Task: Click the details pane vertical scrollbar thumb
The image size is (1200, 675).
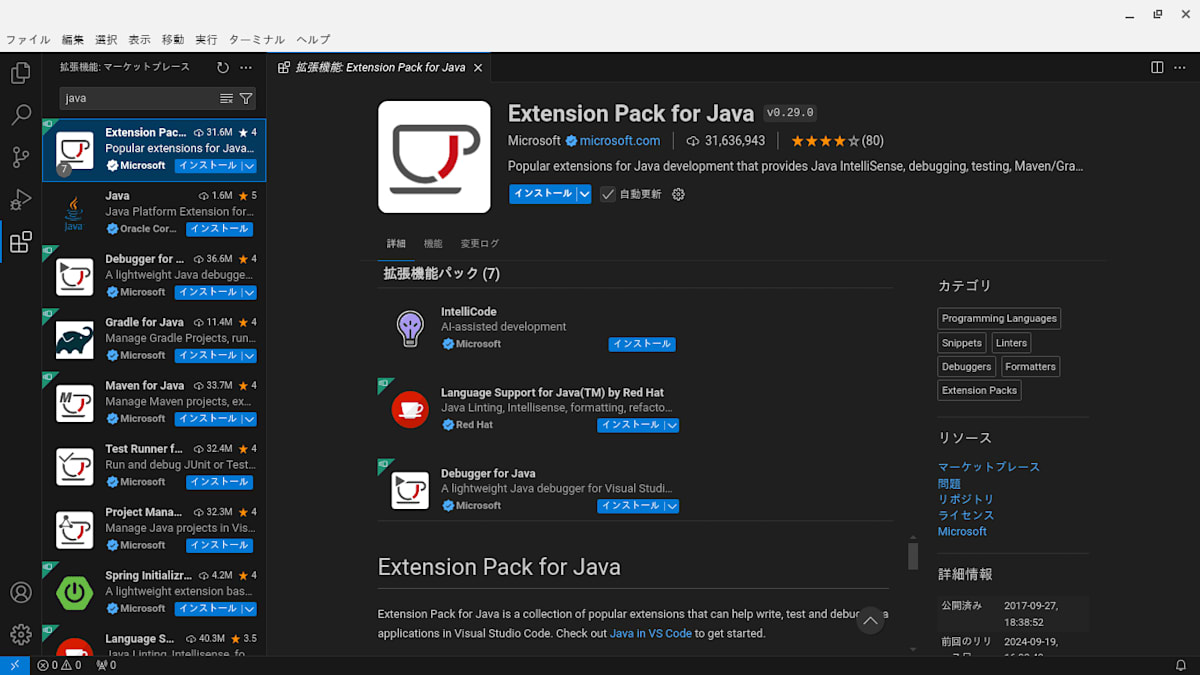Action: tap(913, 556)
